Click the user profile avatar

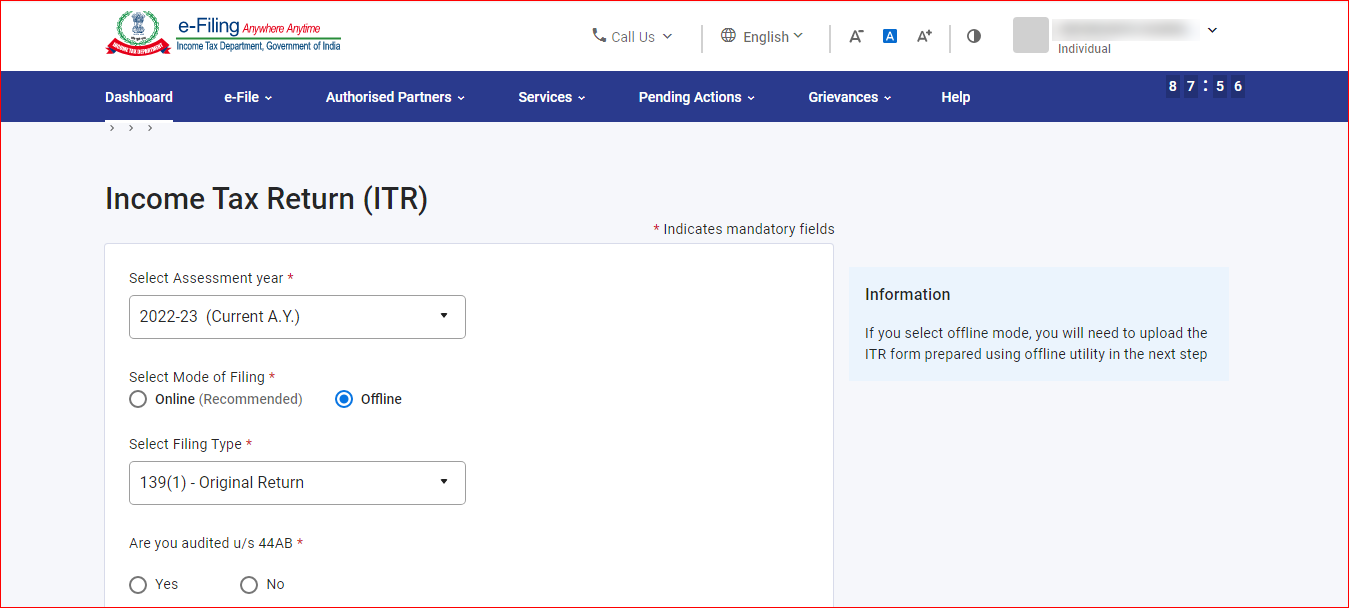(1030, 35)
